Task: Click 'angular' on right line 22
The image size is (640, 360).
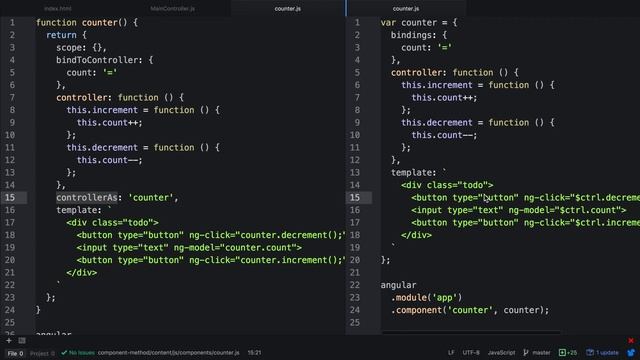Action: (398, 285)
